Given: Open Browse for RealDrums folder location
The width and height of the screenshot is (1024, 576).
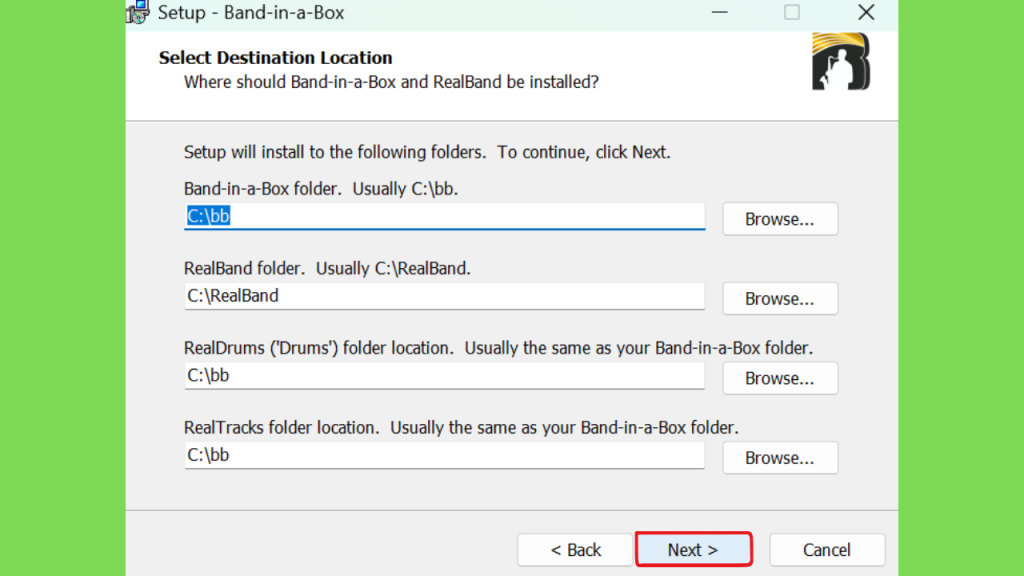Looking at the screenshot, I should [x=779, y=378].
